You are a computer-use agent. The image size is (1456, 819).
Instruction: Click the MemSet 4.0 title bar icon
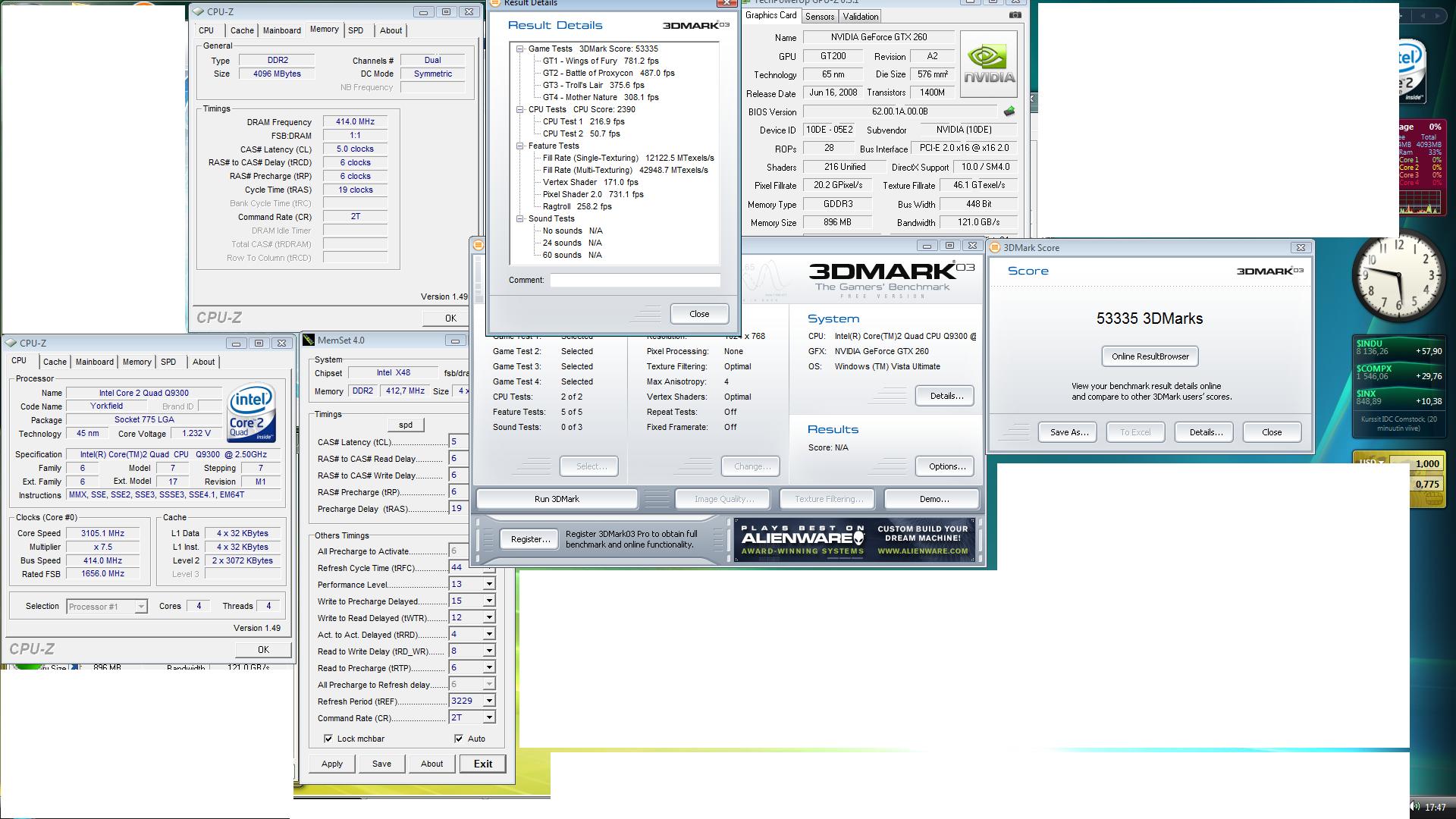309,340
